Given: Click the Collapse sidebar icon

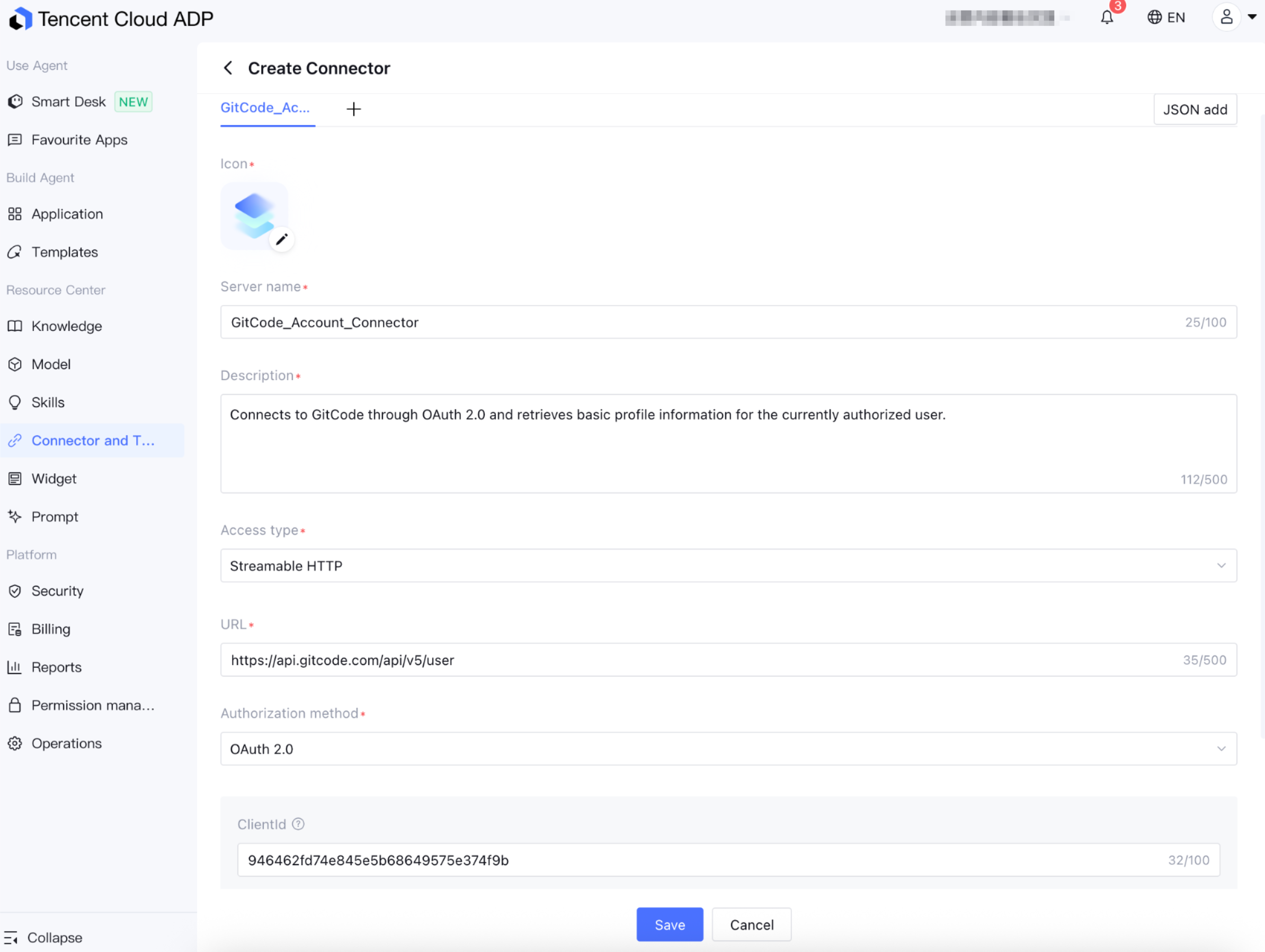Looking at the screenshot, I should pyautogui.click(x=12, y=938).
